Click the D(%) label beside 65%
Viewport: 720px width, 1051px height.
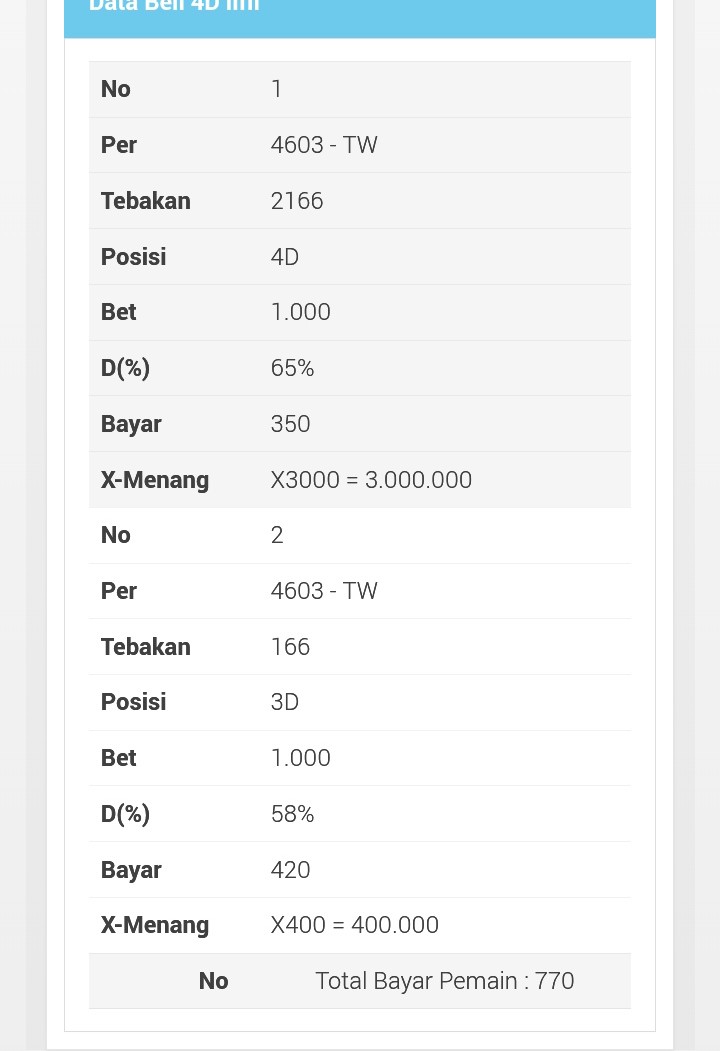coord(125,368)
